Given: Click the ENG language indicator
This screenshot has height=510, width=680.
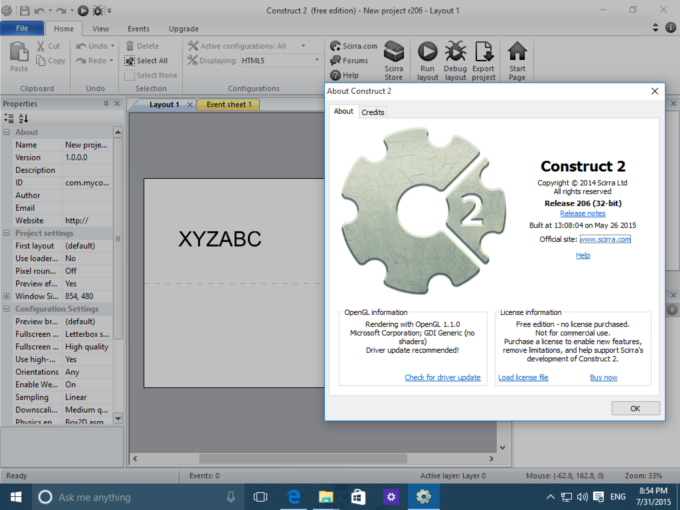Looking at the screenshot, I should (x=618, y=497).
